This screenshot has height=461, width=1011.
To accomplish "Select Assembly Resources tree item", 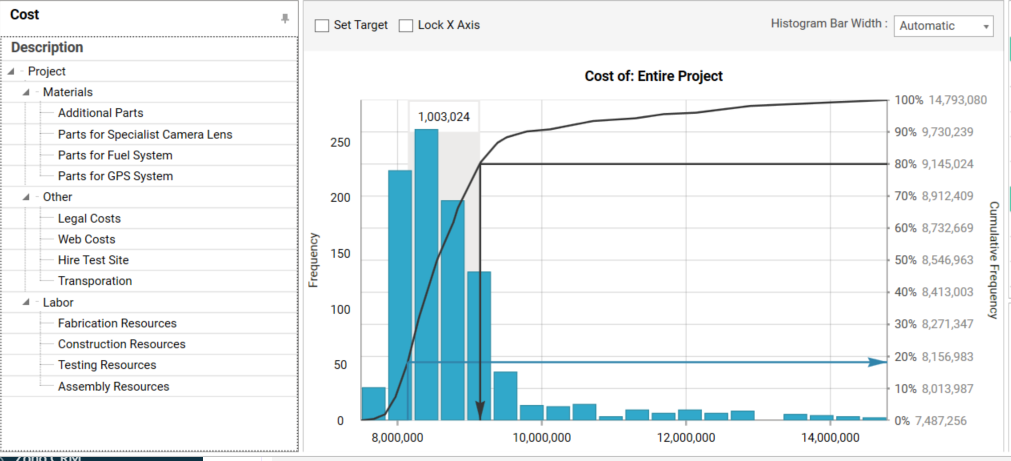I will tap(113, 387).
